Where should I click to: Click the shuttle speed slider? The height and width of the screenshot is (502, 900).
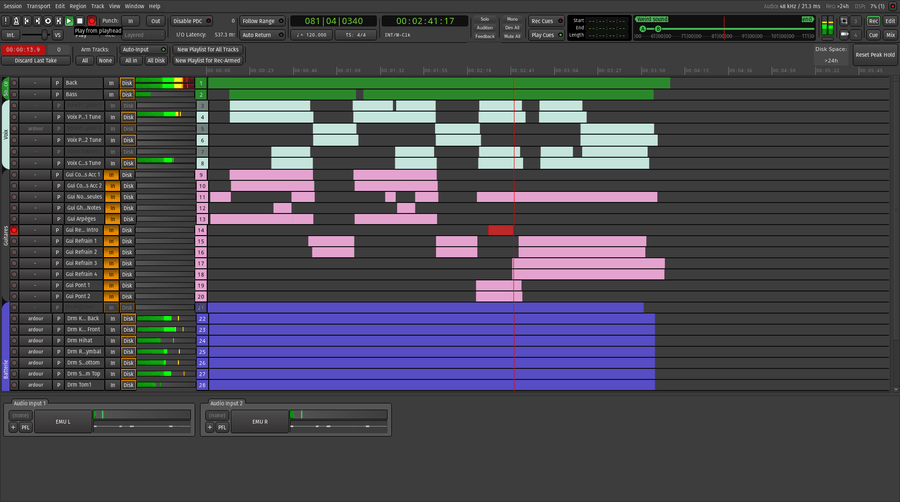tap(45, 34)
